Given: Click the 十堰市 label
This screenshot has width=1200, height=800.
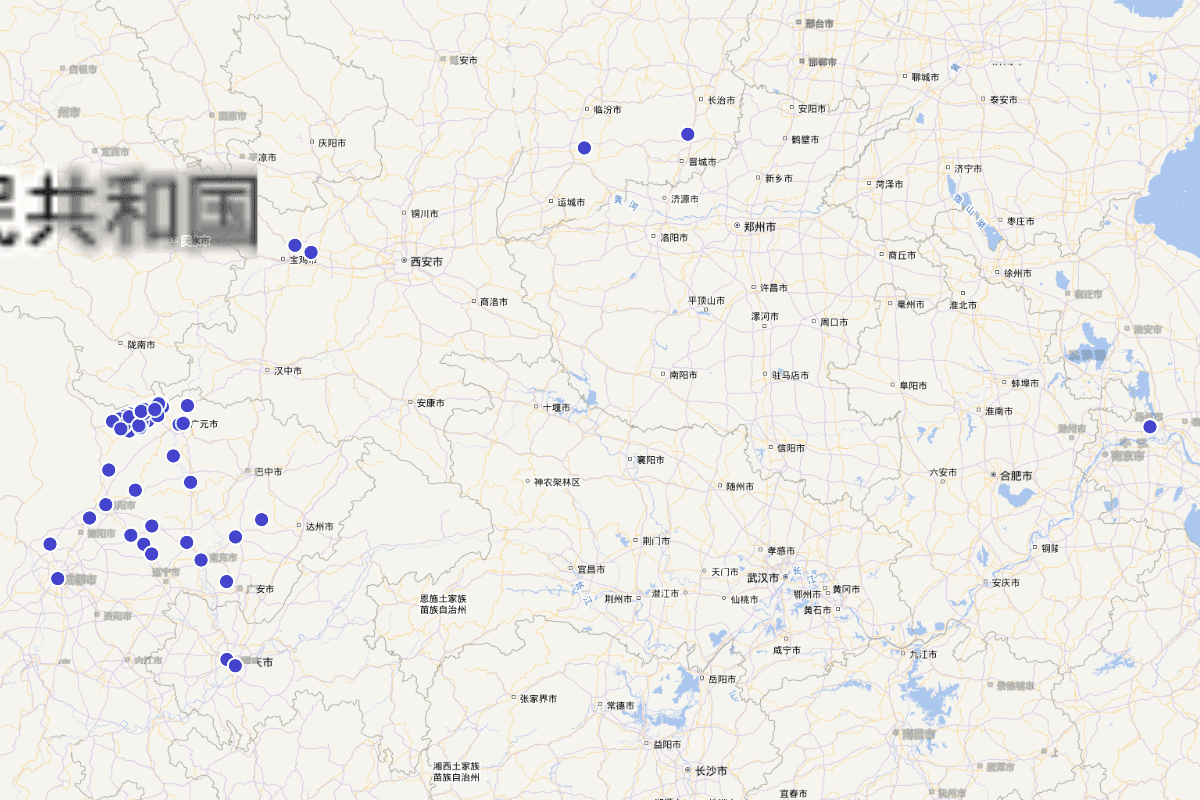Looking at the screenshot, I should point(555,407).
